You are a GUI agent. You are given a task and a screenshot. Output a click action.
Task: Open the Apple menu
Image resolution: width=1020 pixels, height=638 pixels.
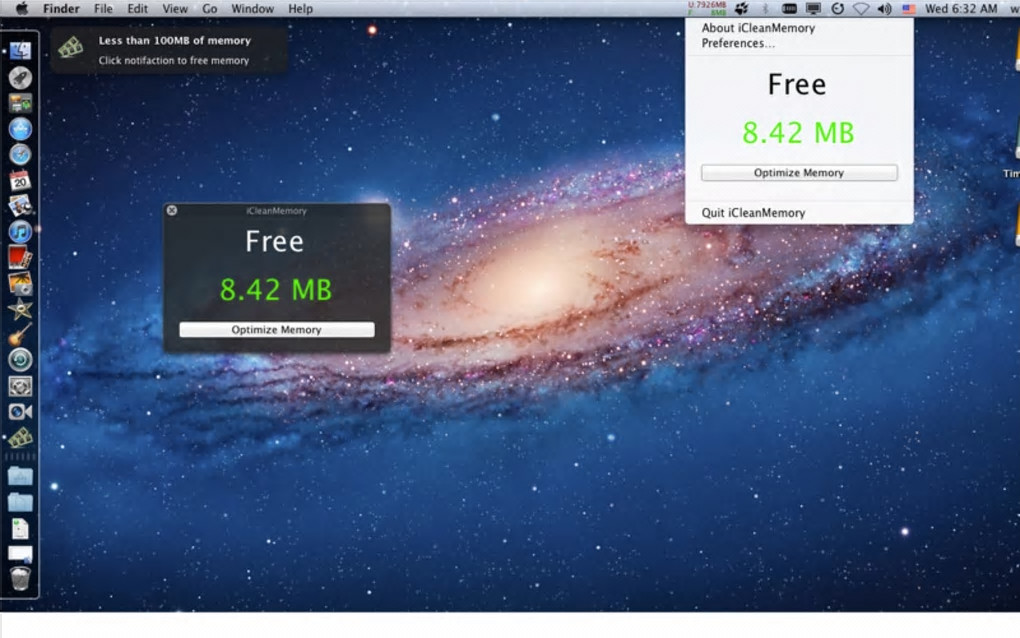coord(21,8)
